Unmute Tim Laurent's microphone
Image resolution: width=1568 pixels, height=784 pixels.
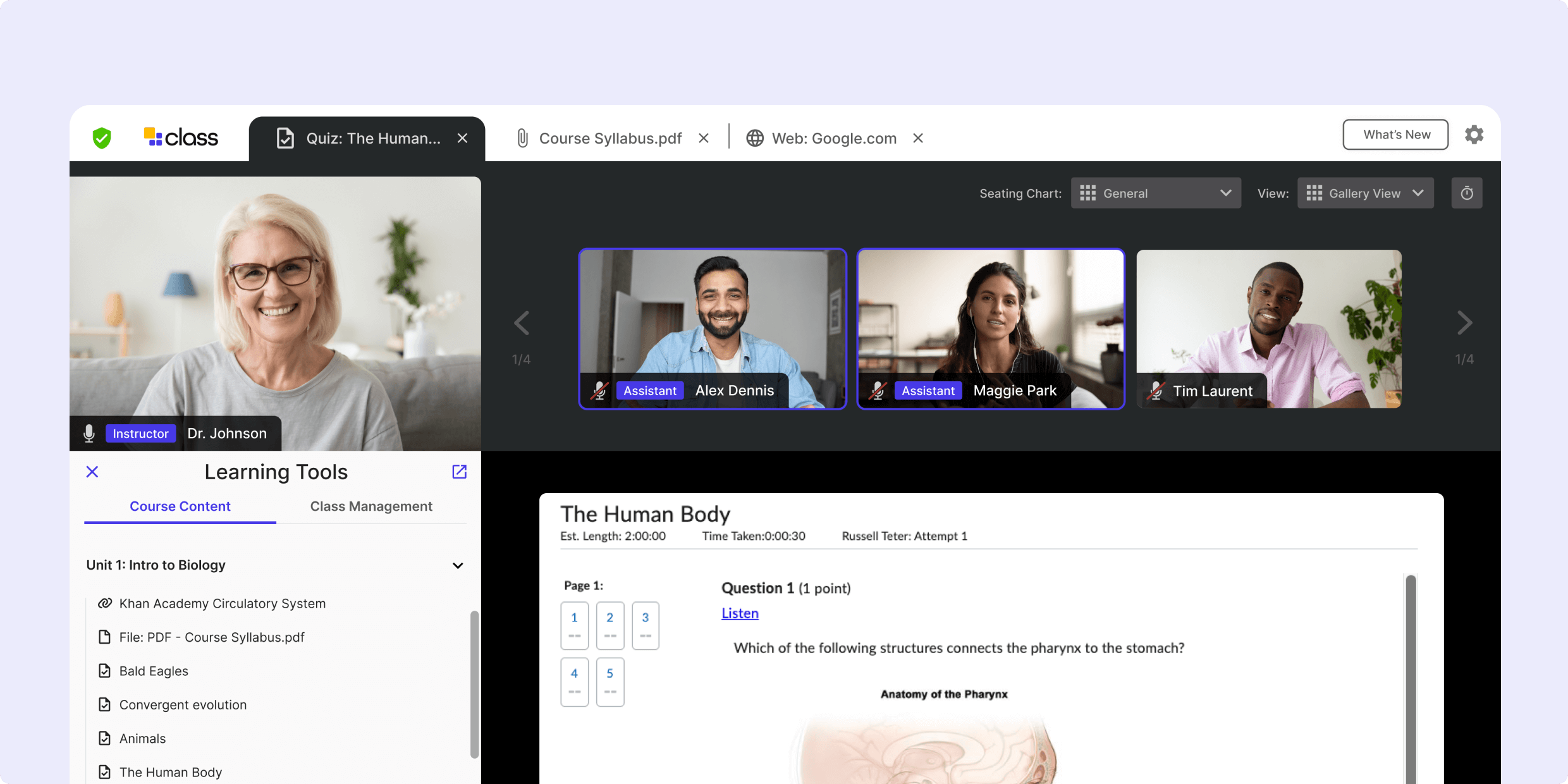coord(1156,390)
